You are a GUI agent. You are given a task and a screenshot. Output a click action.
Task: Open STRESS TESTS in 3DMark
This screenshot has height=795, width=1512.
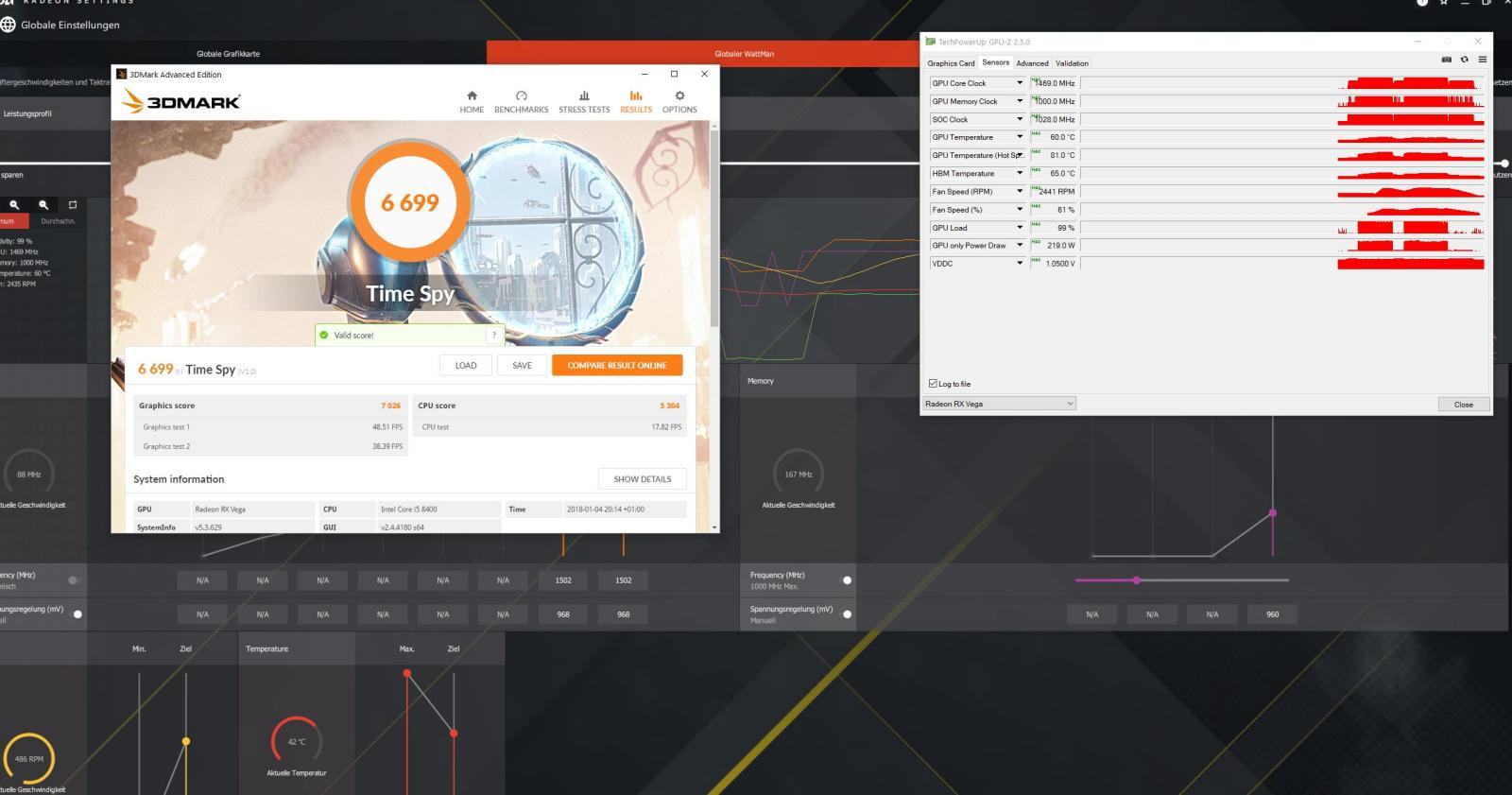pyautogui.click(x=584, y=101)
